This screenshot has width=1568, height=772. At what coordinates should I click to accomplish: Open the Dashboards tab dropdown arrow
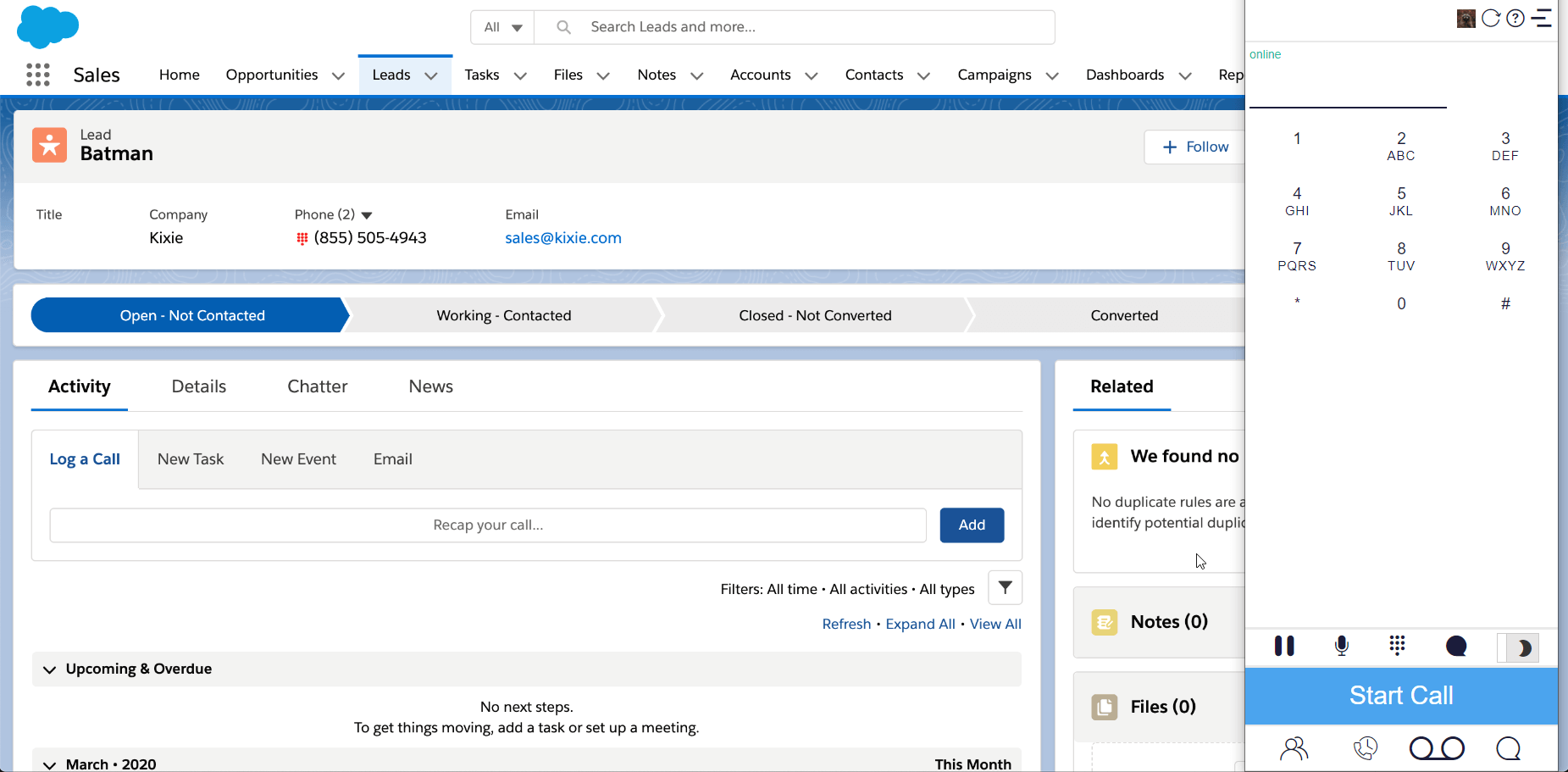(x=1185, y=75)
